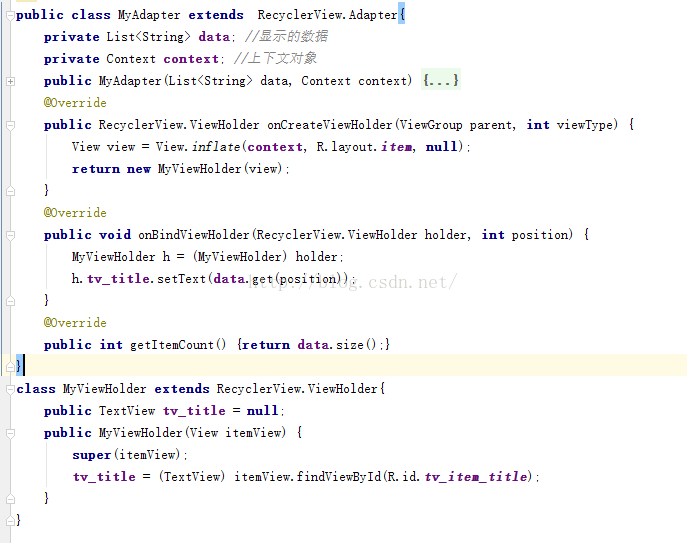Click the return new MyViewHolder(view) statement
Viewport: 687px width, 543px height.
tap(181, 169)
